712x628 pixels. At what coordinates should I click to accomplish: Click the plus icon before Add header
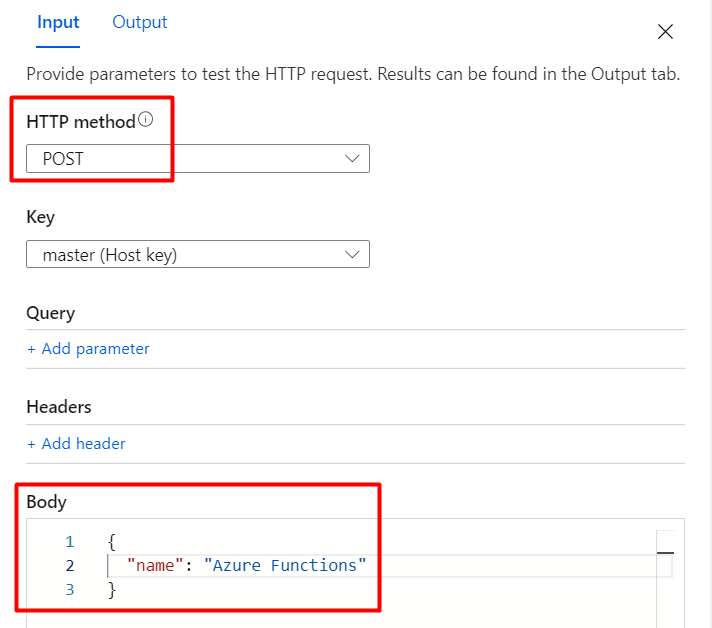pyautogui.click(x=31, y=443)
